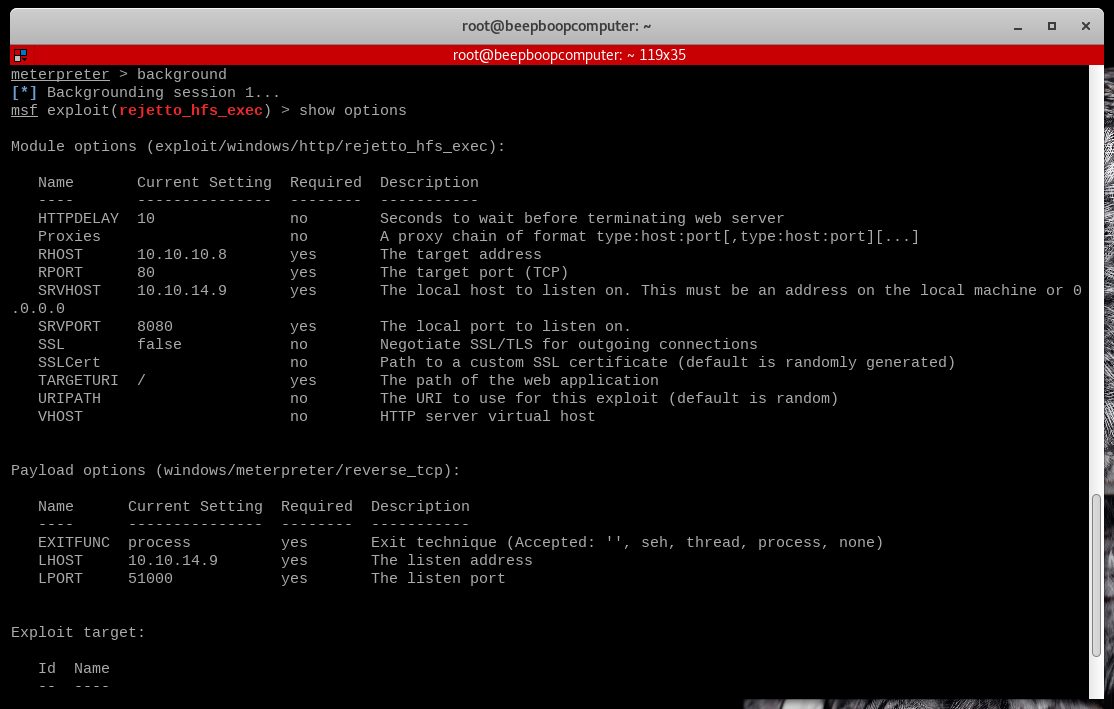
Task: Click the TARGETURI option name
Action: click(78, 380)
